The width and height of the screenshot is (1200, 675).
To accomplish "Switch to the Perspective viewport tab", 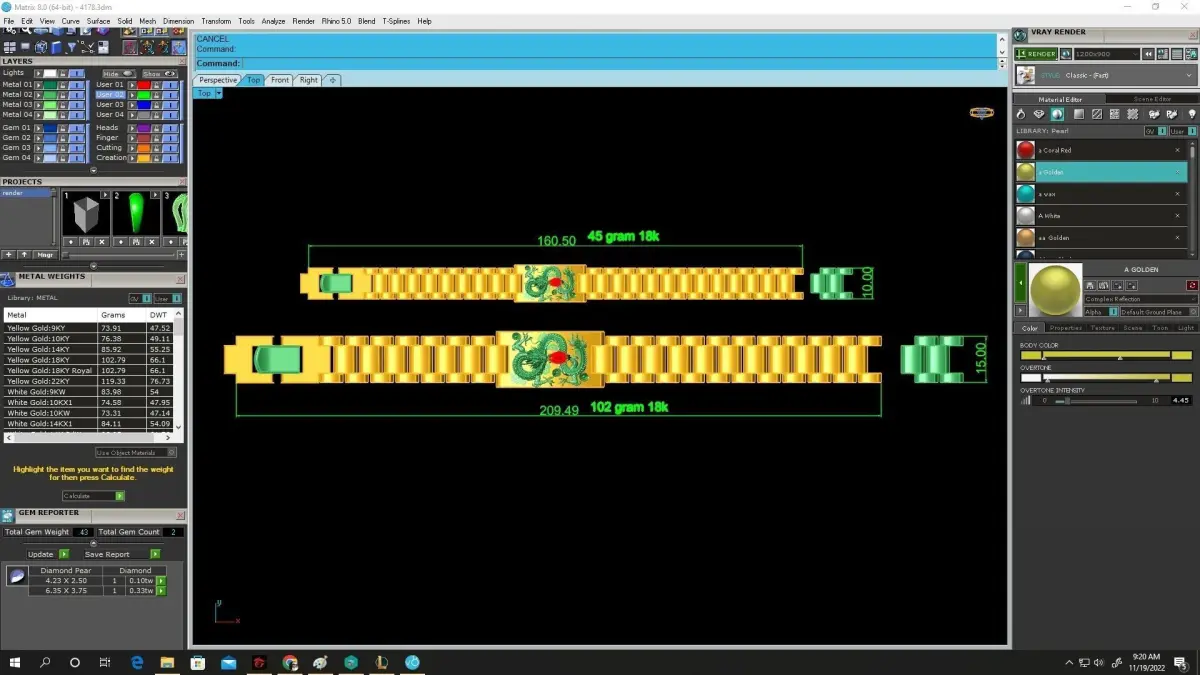I will point(218,80).
